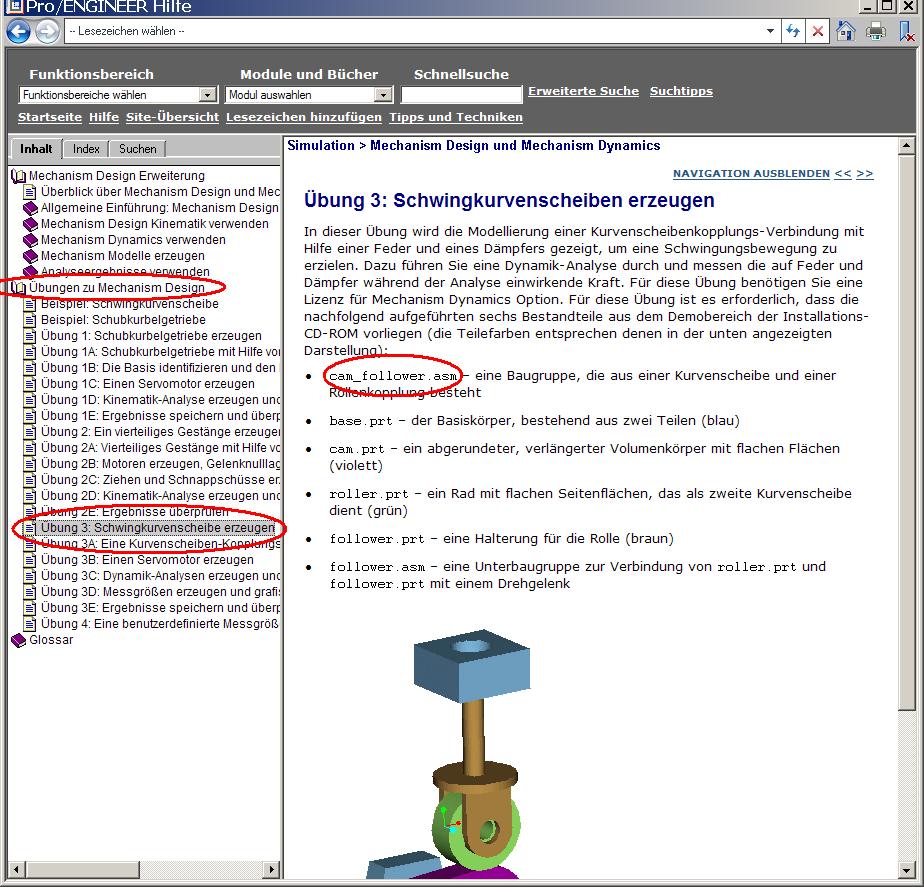This screenshot has height=887, width=924.
Task: Click the Erweiterte Suche link
Action: tap(583, 91)
